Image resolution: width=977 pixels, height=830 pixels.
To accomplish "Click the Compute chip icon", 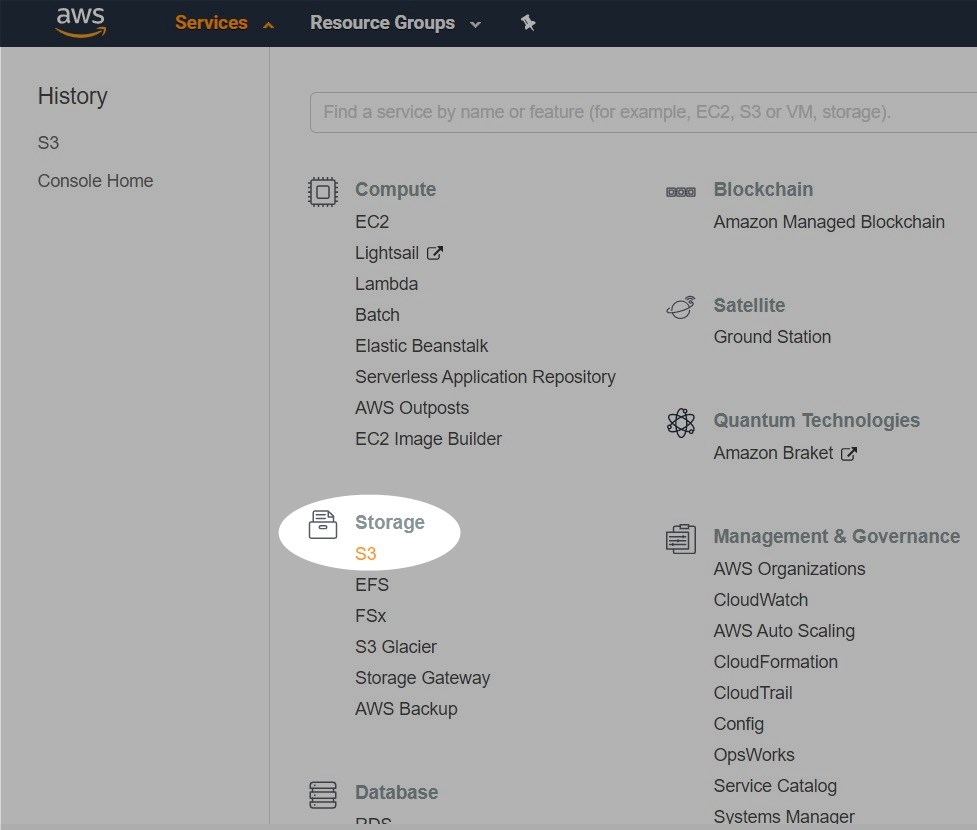I will click(322, 191).
